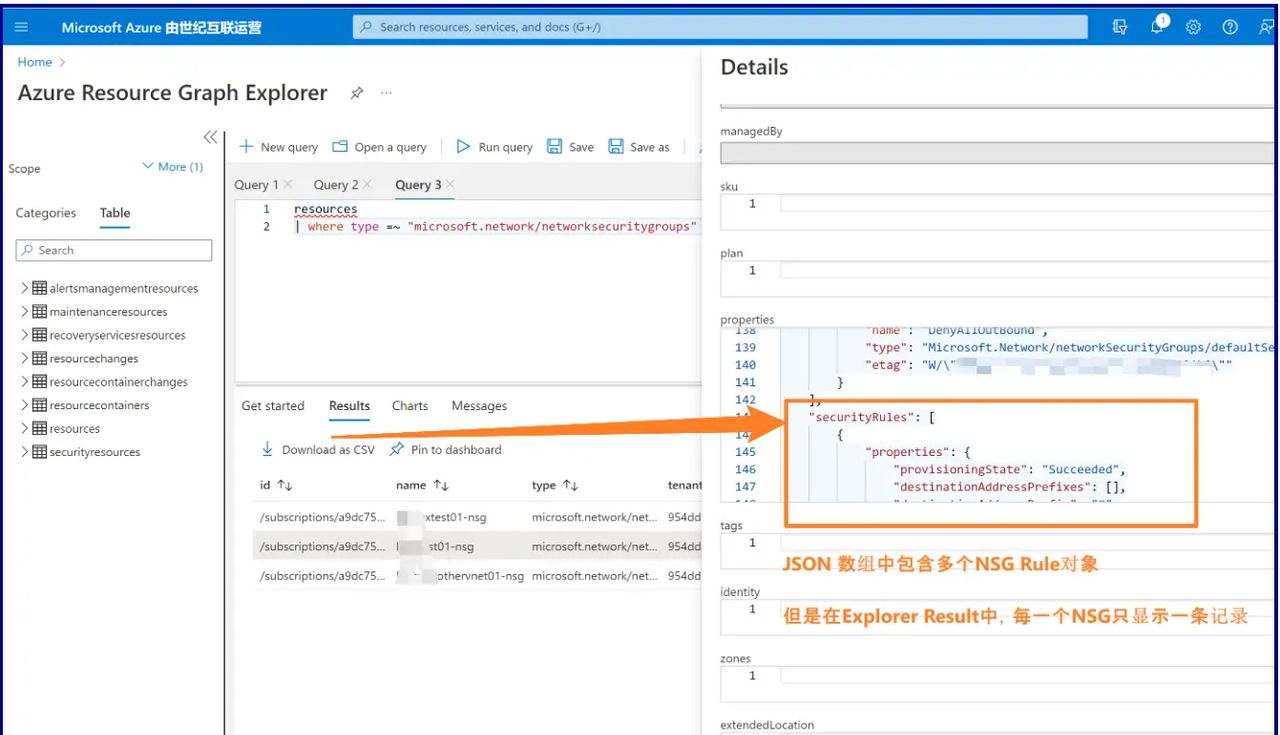Close the Query 2 tab
Image resolution: width=1280 pixels, height=735 pixels.
[367, 184]
